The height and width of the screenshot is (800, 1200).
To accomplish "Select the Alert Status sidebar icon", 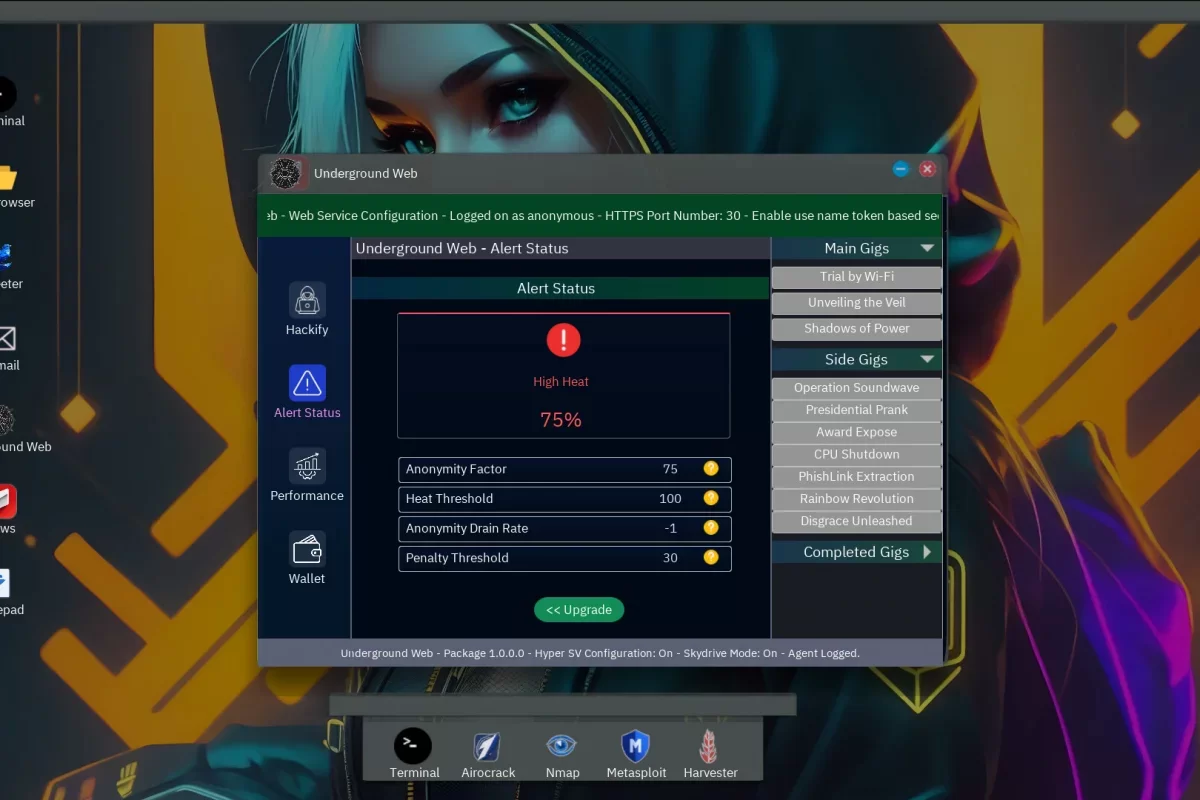I will (307, 383).
